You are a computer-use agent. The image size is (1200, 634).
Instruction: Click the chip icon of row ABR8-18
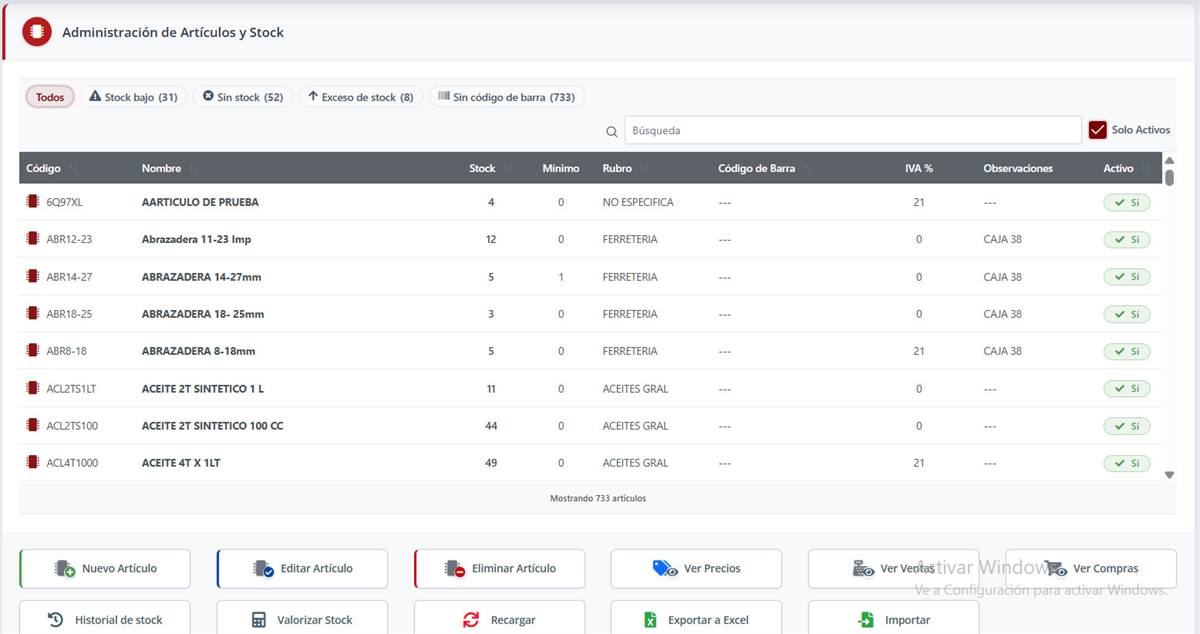click(x=33, y=351)
